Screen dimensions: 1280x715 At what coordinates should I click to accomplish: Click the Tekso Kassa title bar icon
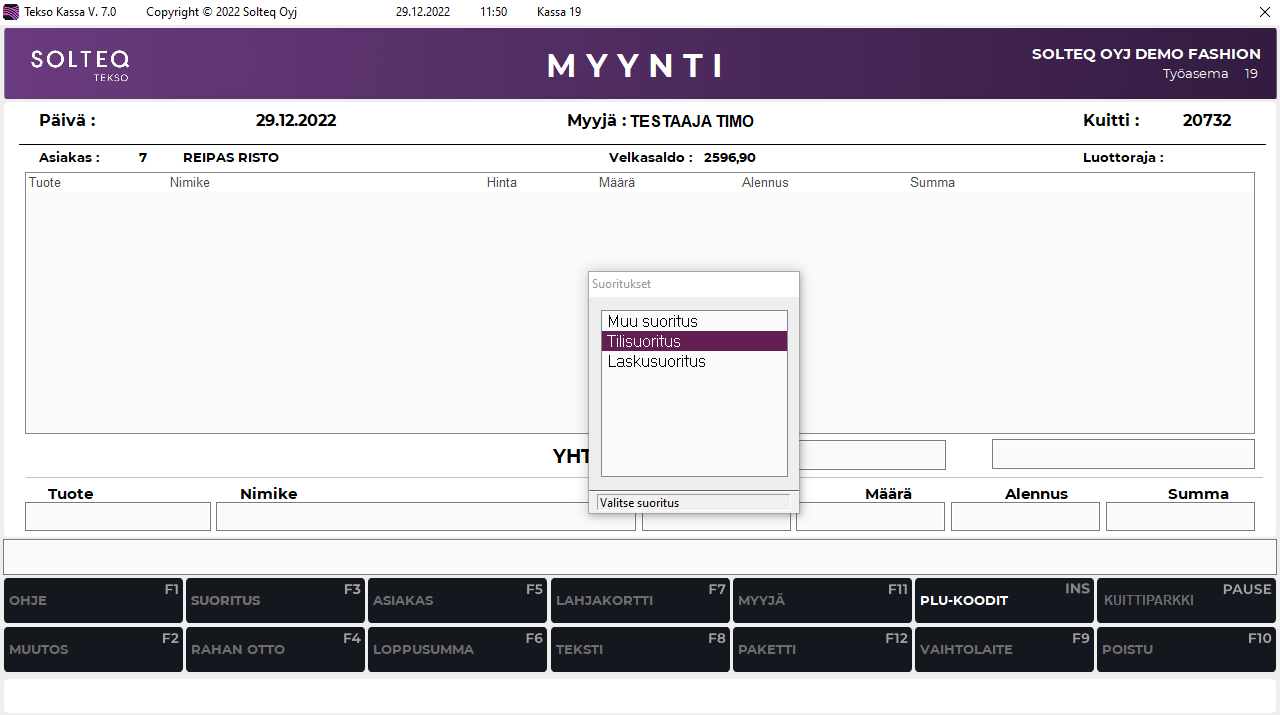12,12
